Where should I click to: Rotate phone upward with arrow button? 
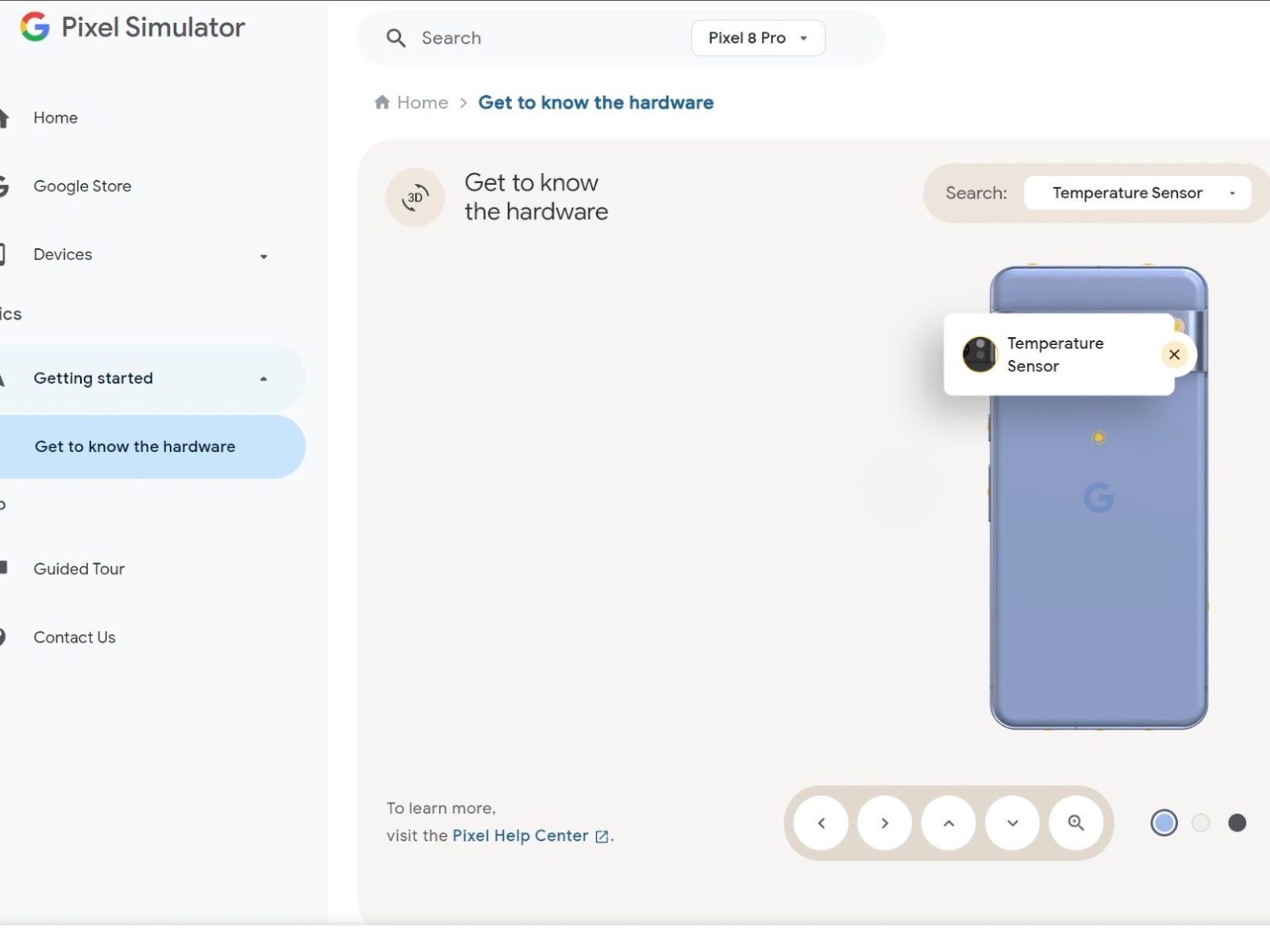(x=949, y=823)
